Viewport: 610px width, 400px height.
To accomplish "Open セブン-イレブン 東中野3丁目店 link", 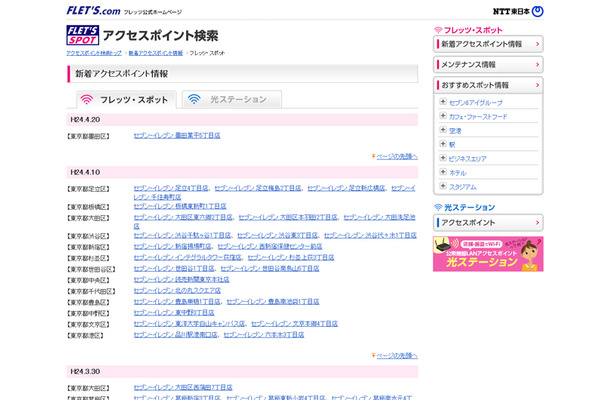I will click(174, 312).
